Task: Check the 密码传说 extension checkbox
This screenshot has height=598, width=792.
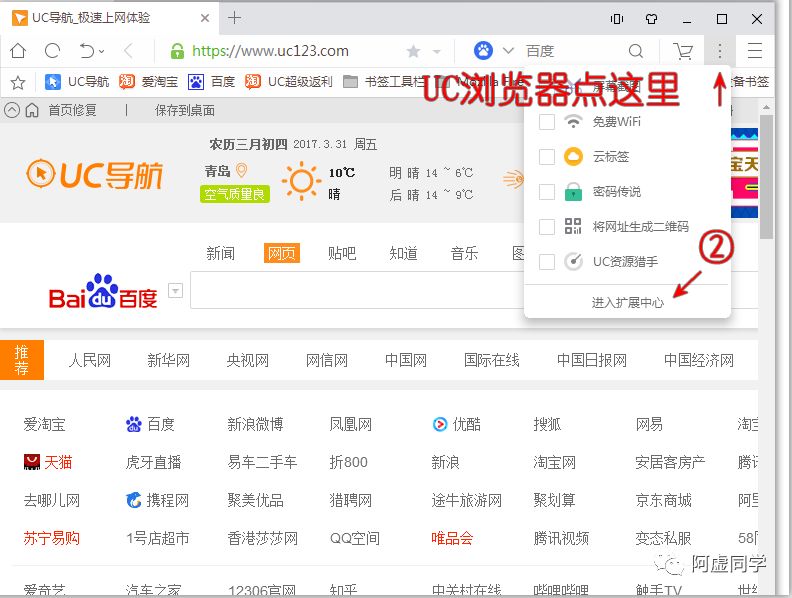Action: coord(547,192)
